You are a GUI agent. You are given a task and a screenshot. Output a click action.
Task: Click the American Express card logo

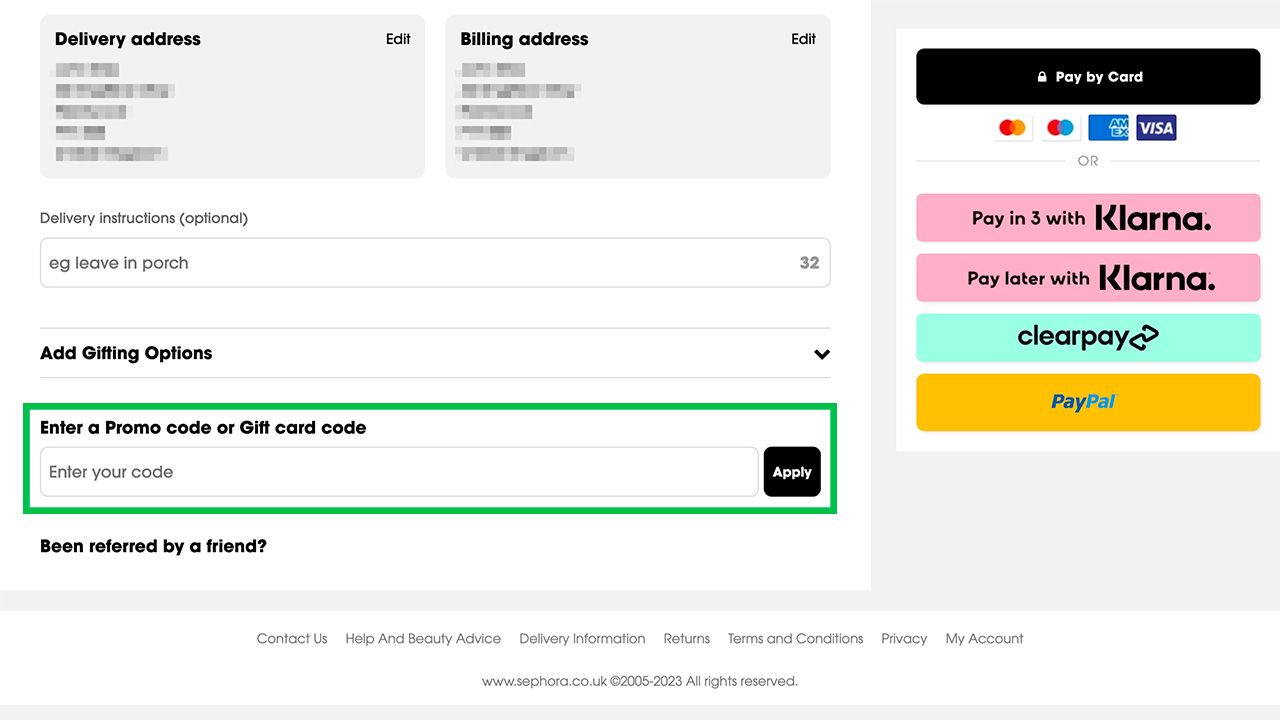pos(1109,128)
